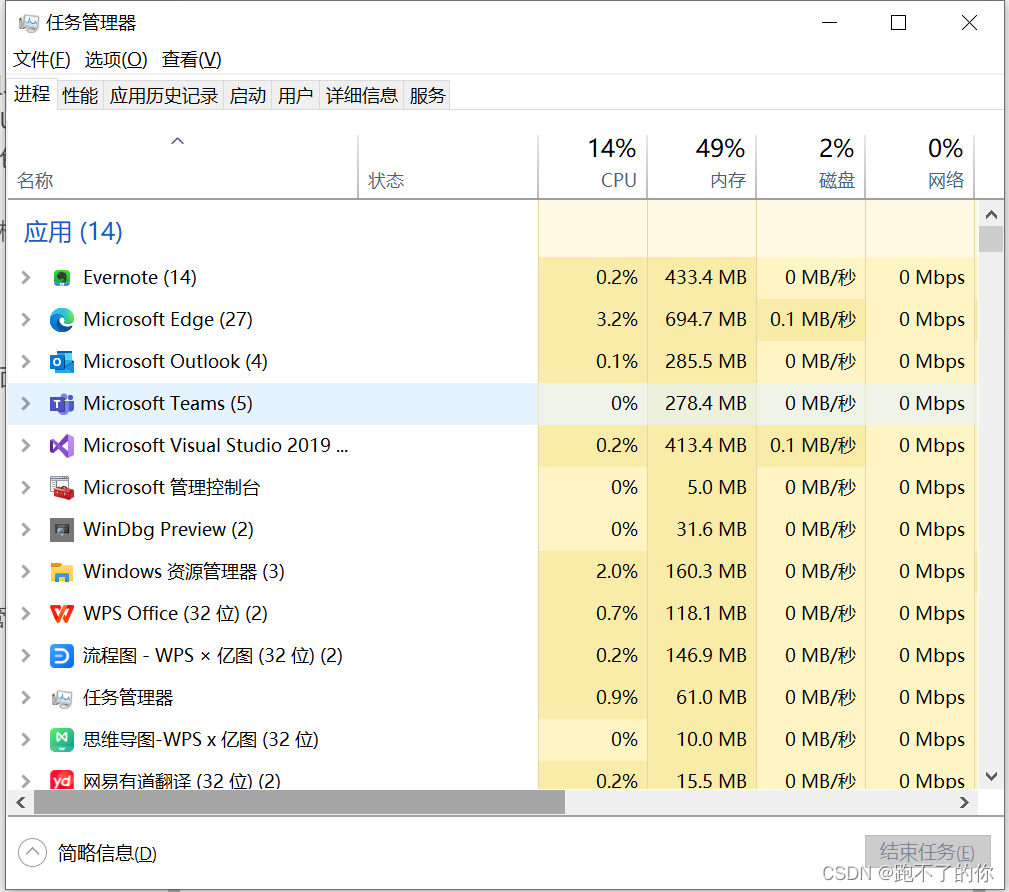Click the 694.7 MB memory value
Screen dimensions: 1009x892
[x=706, y=320]
